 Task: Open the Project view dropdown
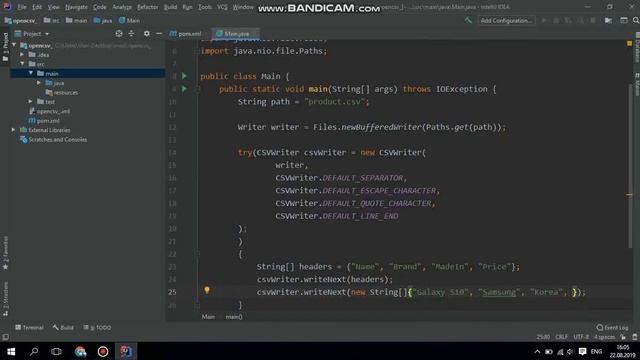tap(32, 34)
